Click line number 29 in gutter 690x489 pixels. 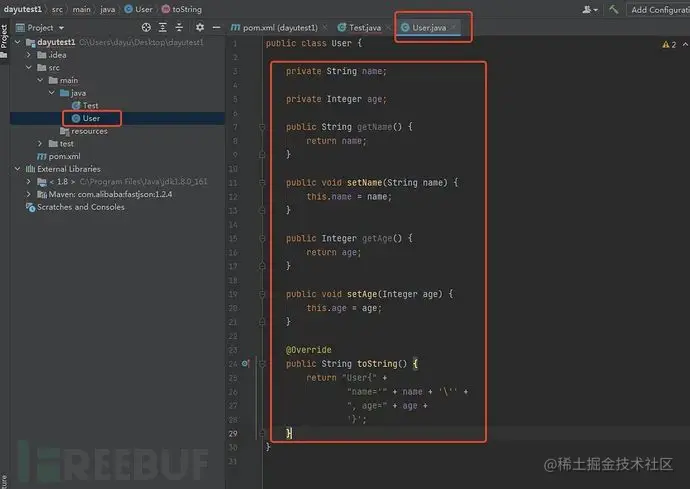233,434
